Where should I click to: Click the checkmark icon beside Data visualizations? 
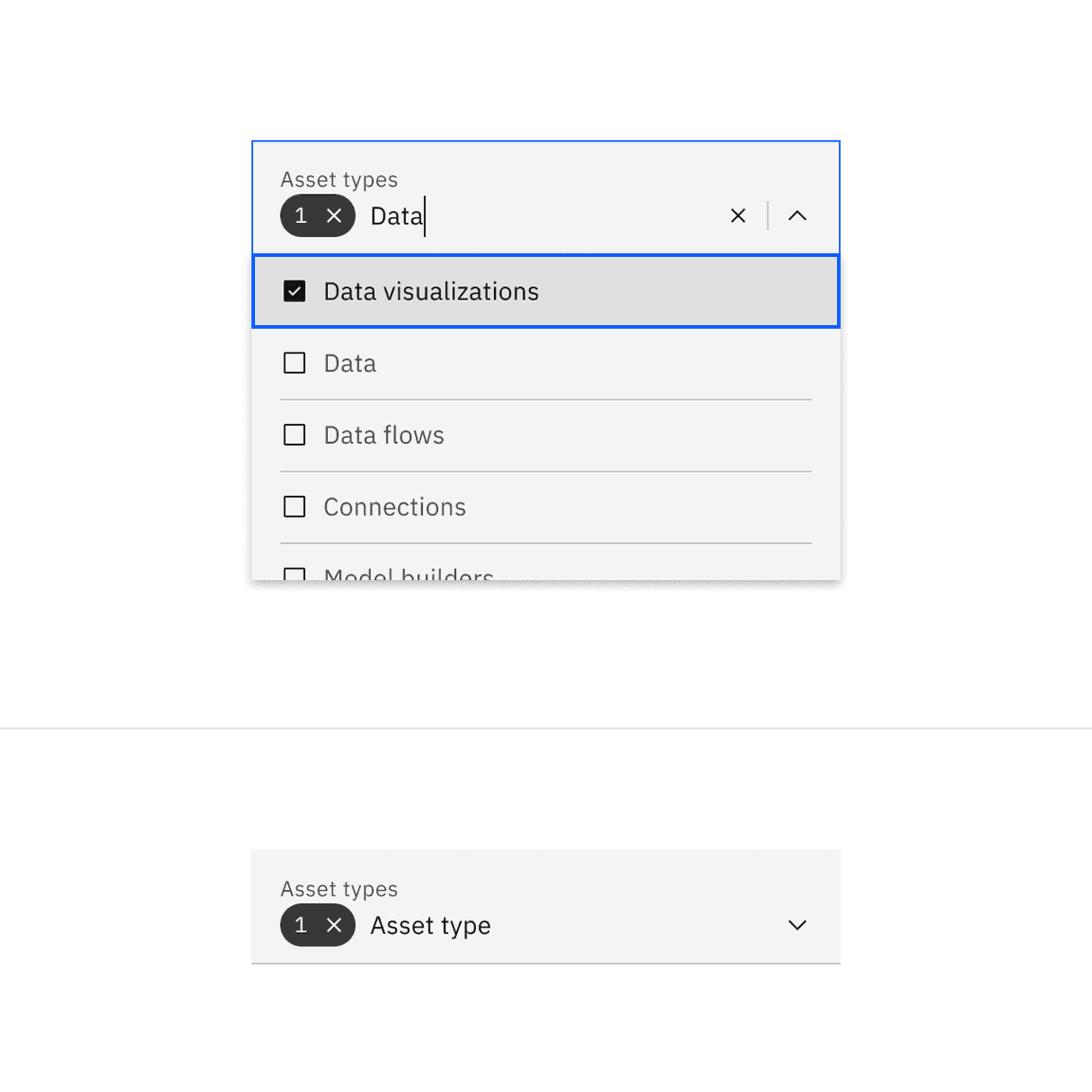295,291
